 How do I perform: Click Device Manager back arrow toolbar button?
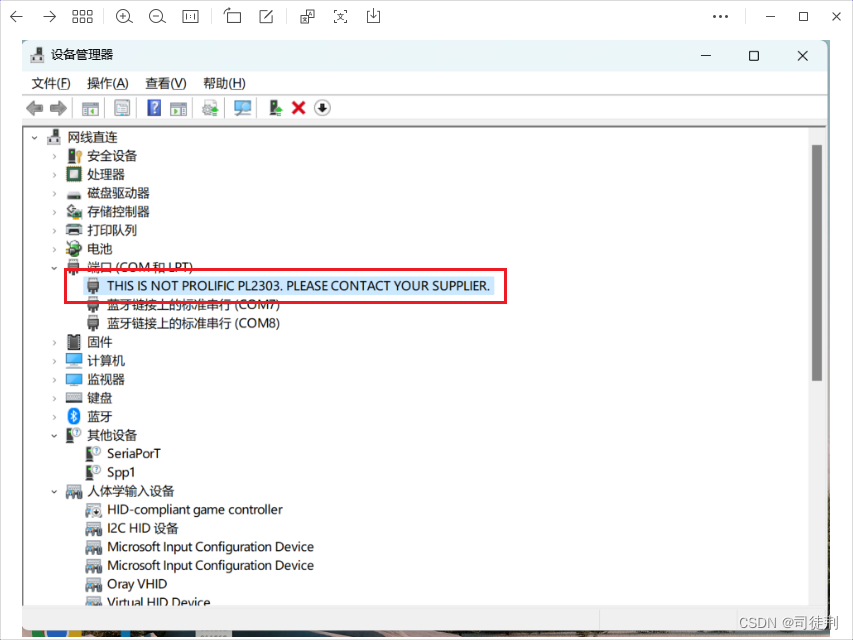[35, 108]
